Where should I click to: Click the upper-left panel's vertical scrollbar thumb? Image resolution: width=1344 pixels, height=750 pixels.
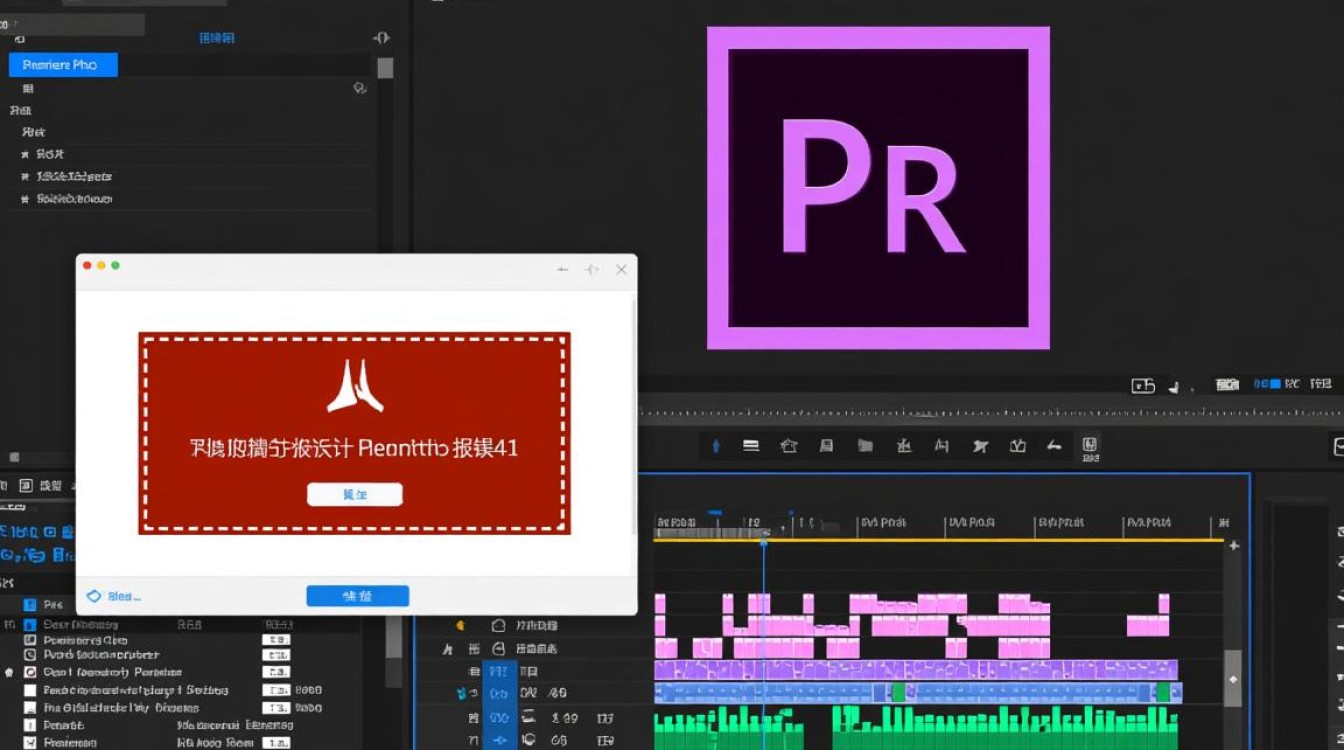tap(385, 68)
